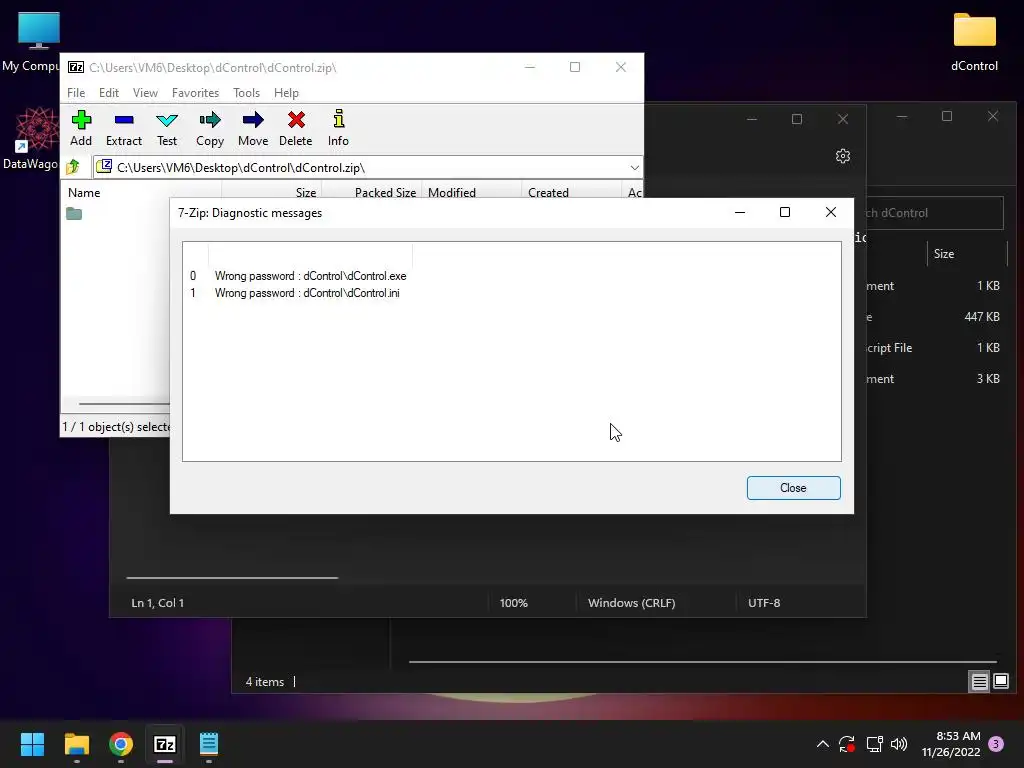Click the Extract toolbar icon

[x=123, y=128]
